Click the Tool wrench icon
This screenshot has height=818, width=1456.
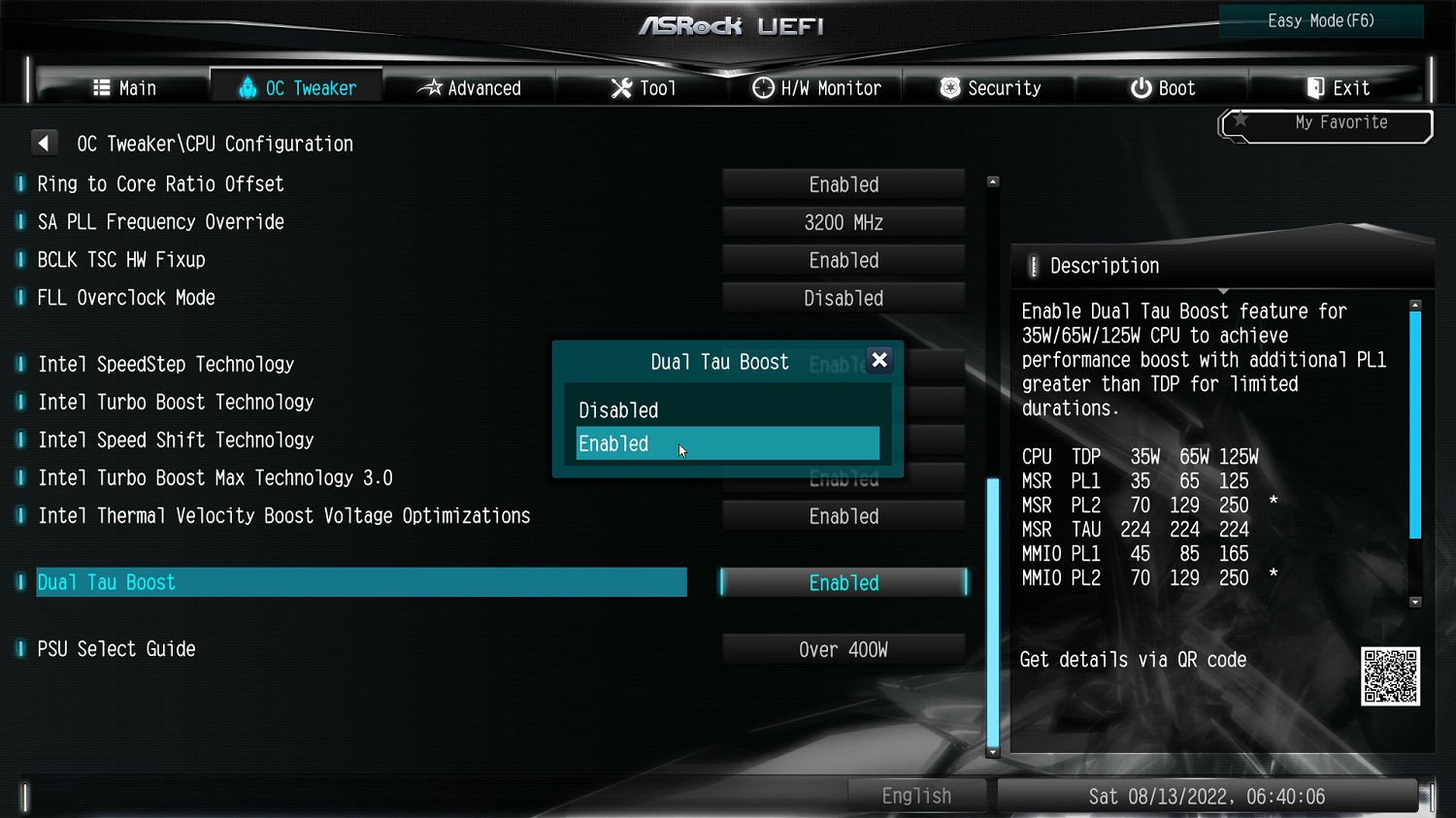621,88
